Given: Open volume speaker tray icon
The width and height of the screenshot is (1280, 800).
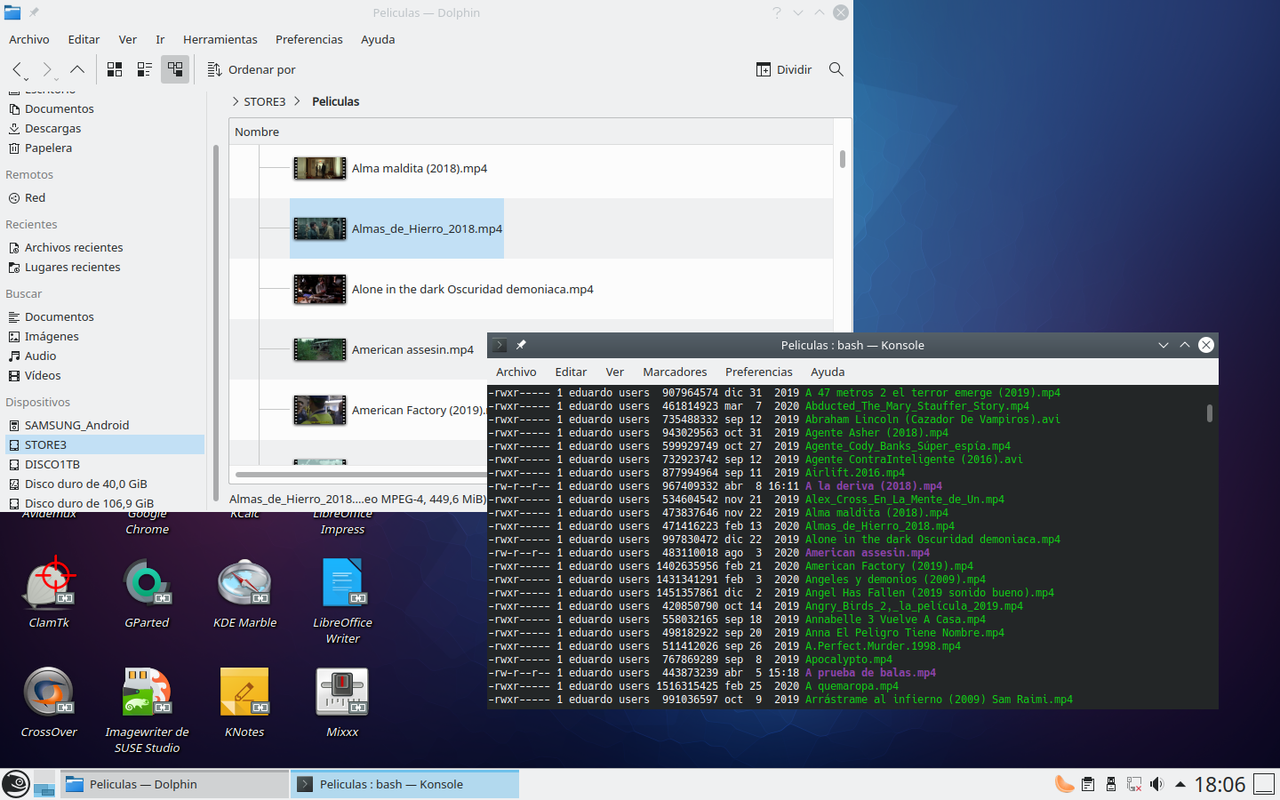Looking at the screenshot, I should pyautogui.click(x=1157, y=784).
